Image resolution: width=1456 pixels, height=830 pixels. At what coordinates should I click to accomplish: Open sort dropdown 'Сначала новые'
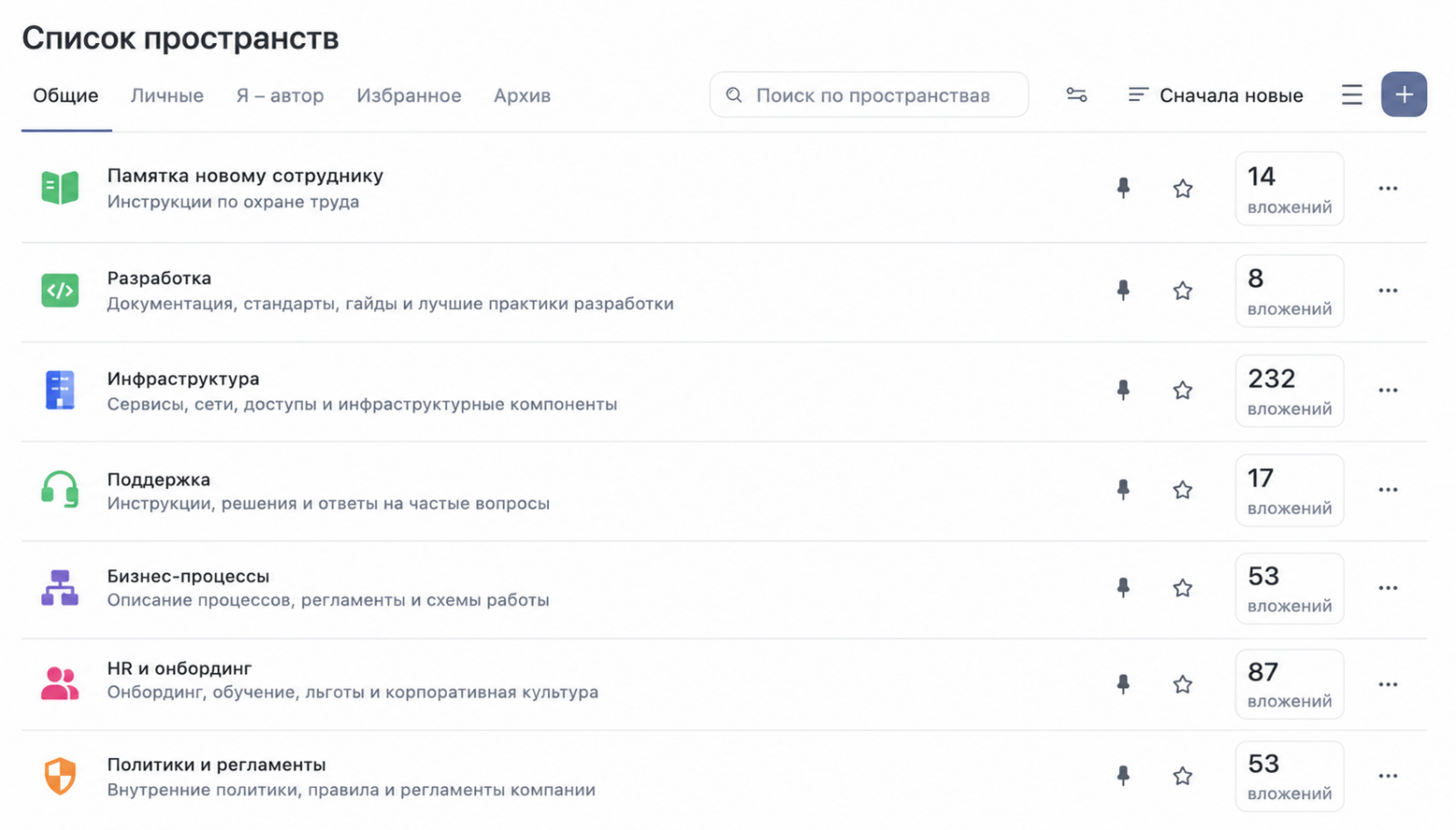pyautogui.click(x=1215, y=95)
